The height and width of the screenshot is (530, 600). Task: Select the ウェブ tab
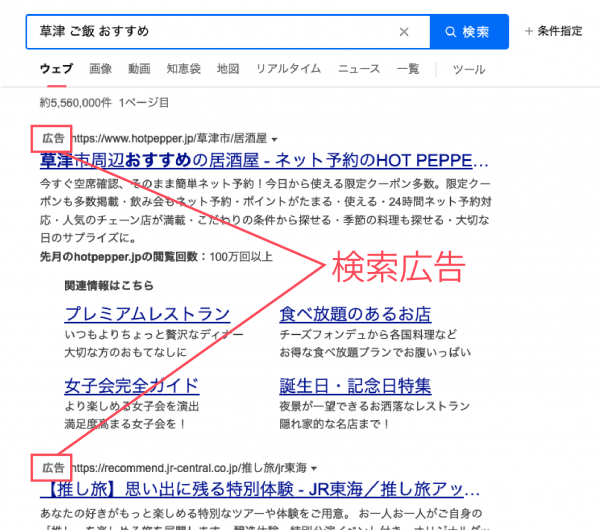click(x=56, y=69)
